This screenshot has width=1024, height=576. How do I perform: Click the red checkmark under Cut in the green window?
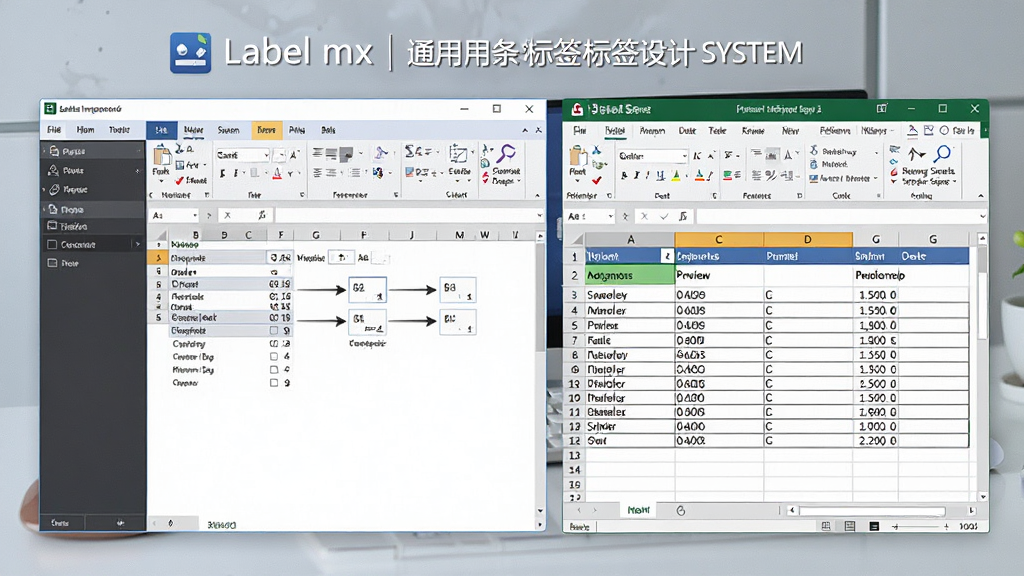(x=596, y=180)
